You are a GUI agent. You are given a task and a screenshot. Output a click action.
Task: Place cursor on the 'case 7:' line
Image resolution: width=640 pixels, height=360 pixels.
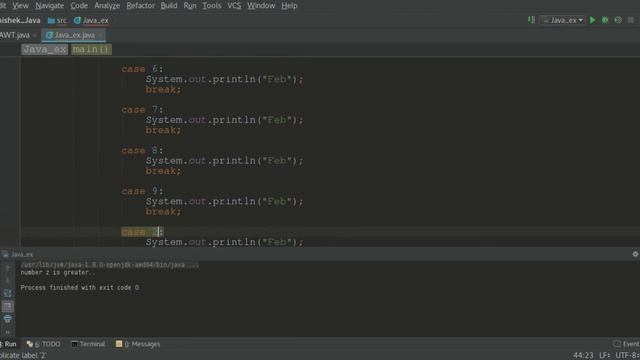coord(142,110)
